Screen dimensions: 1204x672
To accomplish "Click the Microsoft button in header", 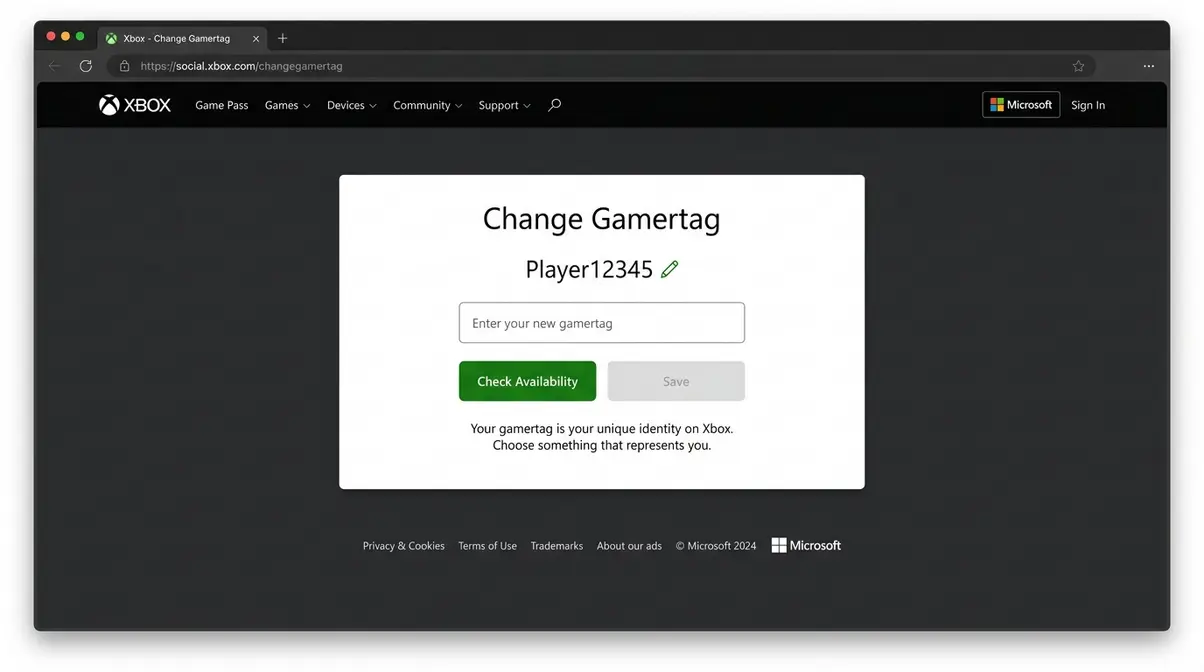I will tap(1021, 105).
